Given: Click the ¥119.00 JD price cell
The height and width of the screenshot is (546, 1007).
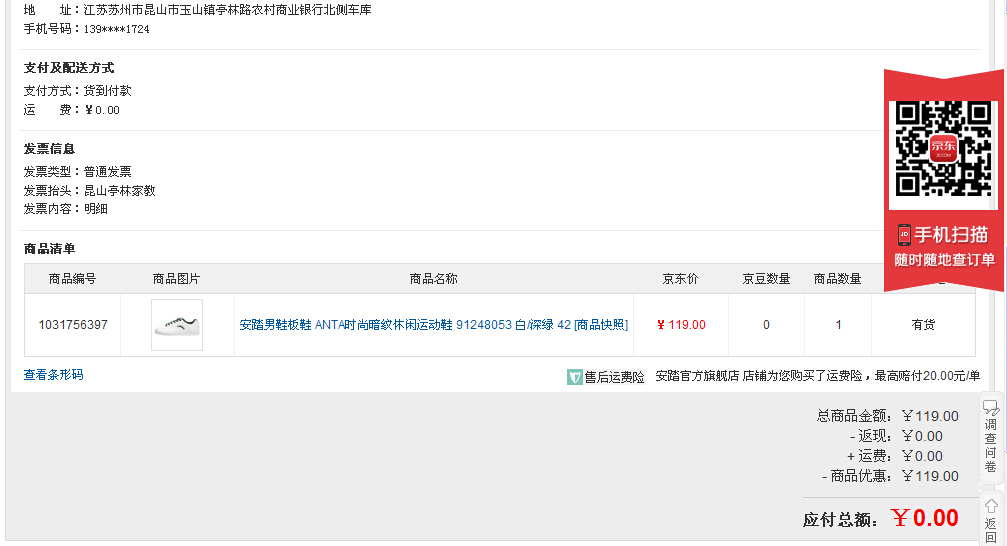Looking at the screenshot, I should coord(681,325).
